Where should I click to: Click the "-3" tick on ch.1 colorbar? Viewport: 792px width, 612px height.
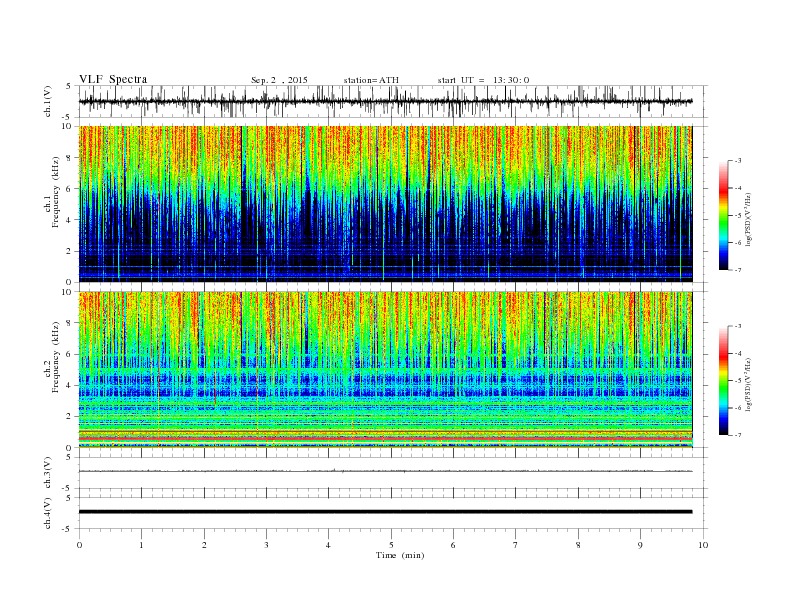tap(737, 161)
